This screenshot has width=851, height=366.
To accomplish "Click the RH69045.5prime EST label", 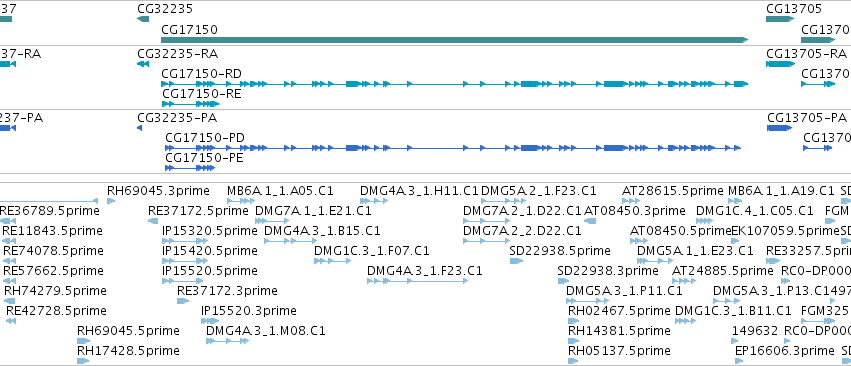I will pyautogui.click(x=128, y=331).
